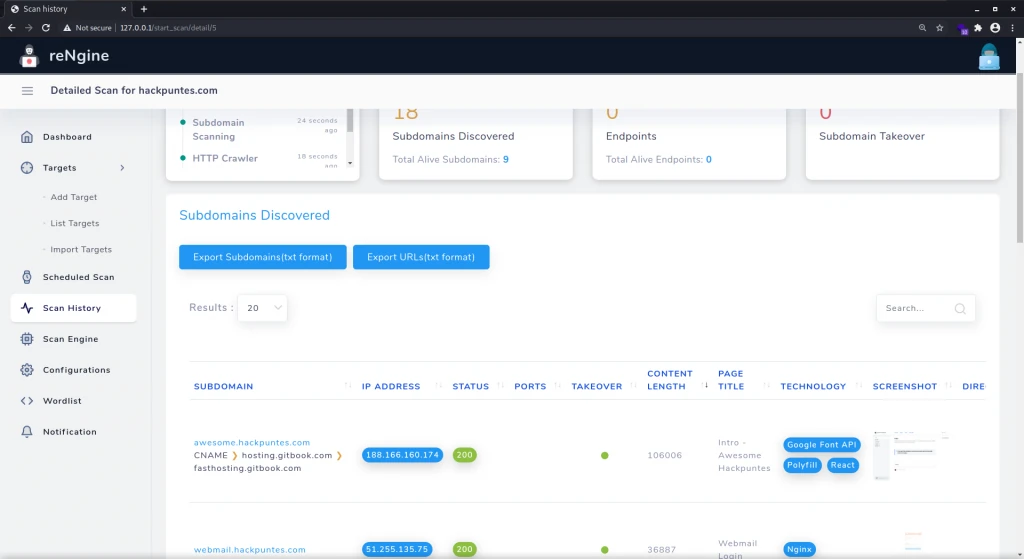Click IP badge 51.255.135.75
1024x559 pixels.
[397, 549]
